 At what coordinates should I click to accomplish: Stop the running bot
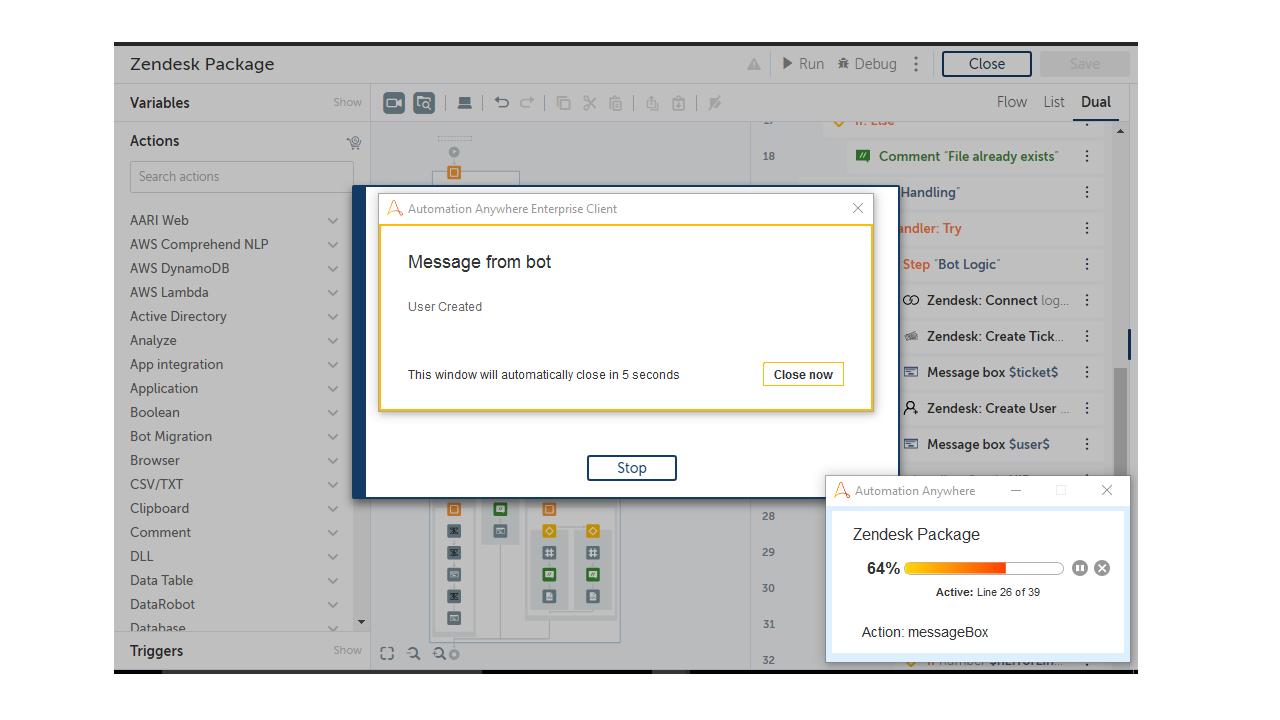click(632, 468)
